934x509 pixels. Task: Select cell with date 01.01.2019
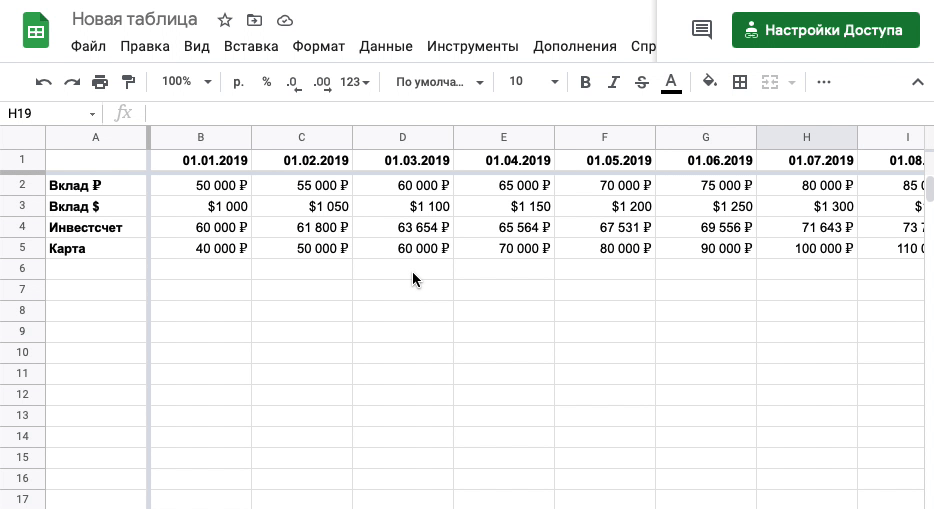tap(201, 160)
